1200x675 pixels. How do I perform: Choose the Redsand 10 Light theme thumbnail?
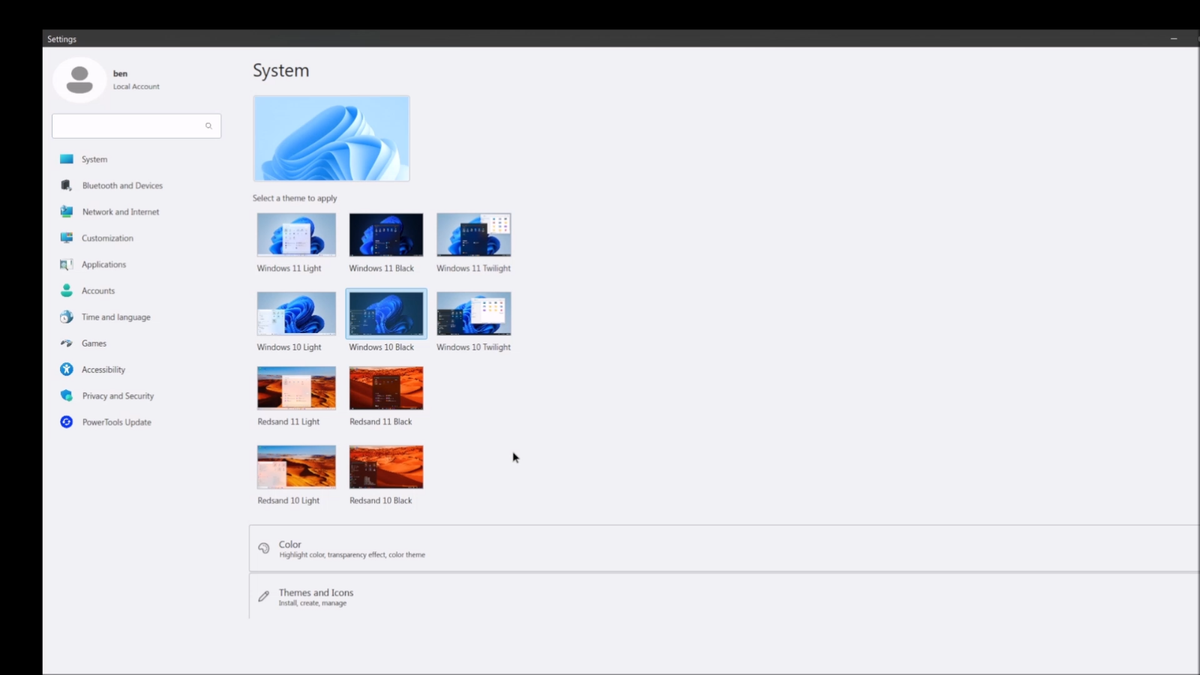296,467
